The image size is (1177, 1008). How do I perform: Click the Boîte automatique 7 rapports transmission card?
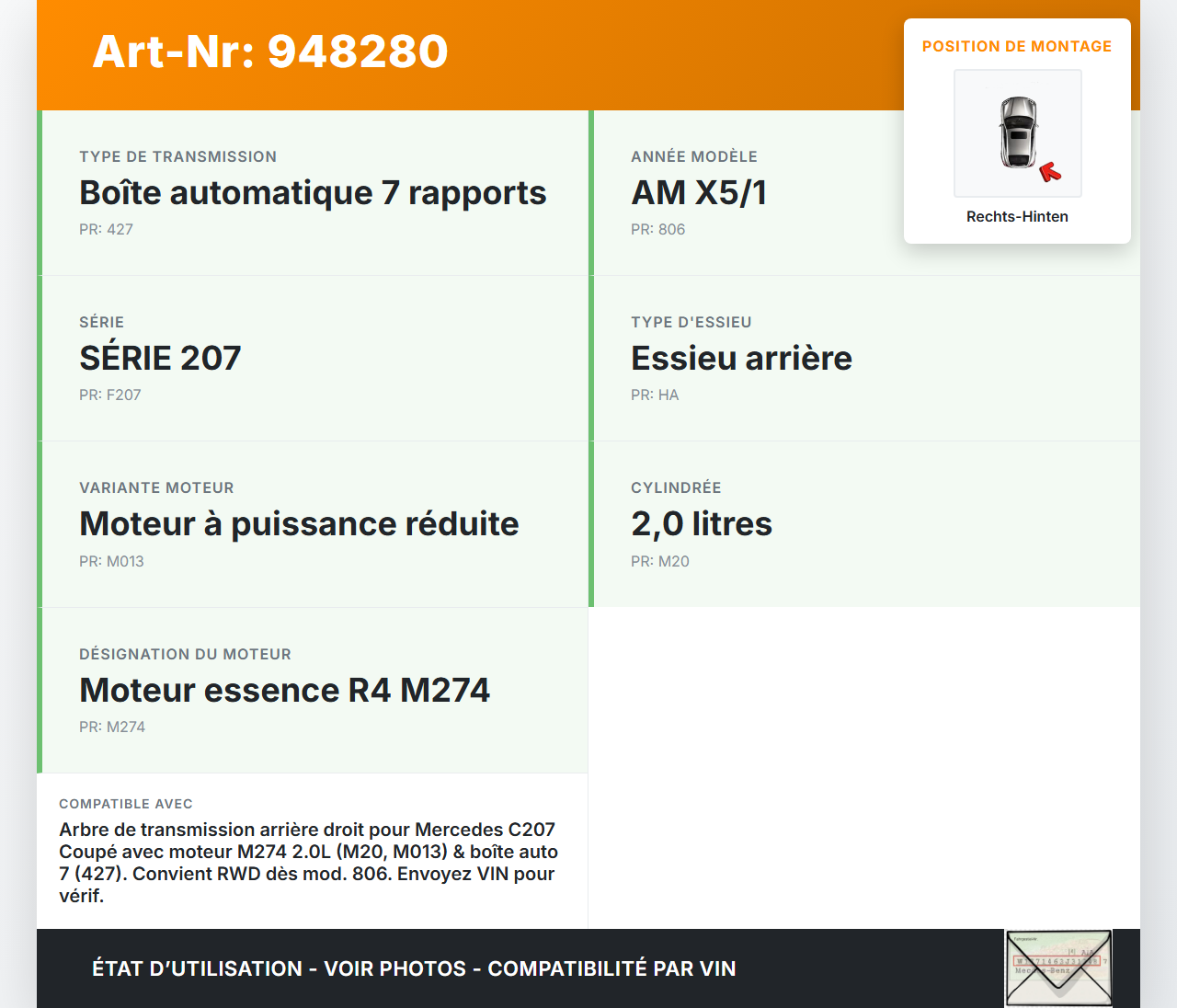coord(313,192)
